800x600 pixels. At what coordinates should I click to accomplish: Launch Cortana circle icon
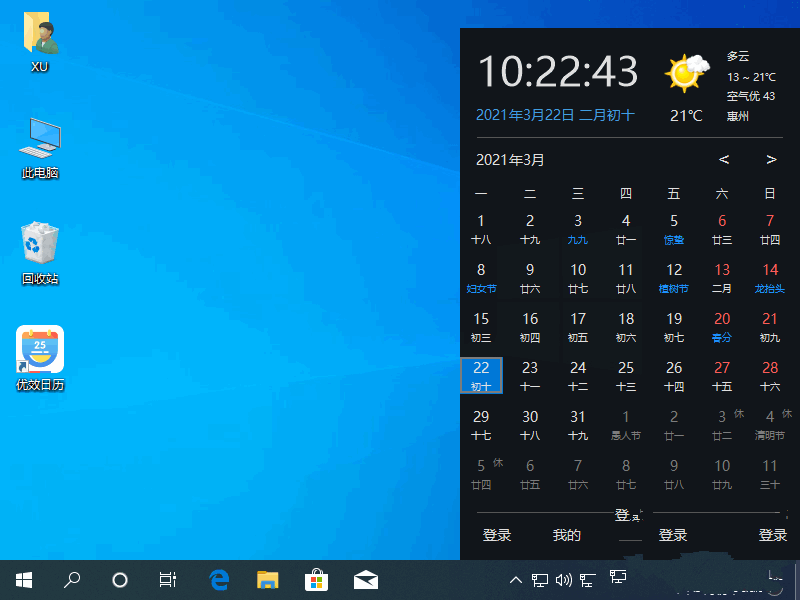point(120,580)
